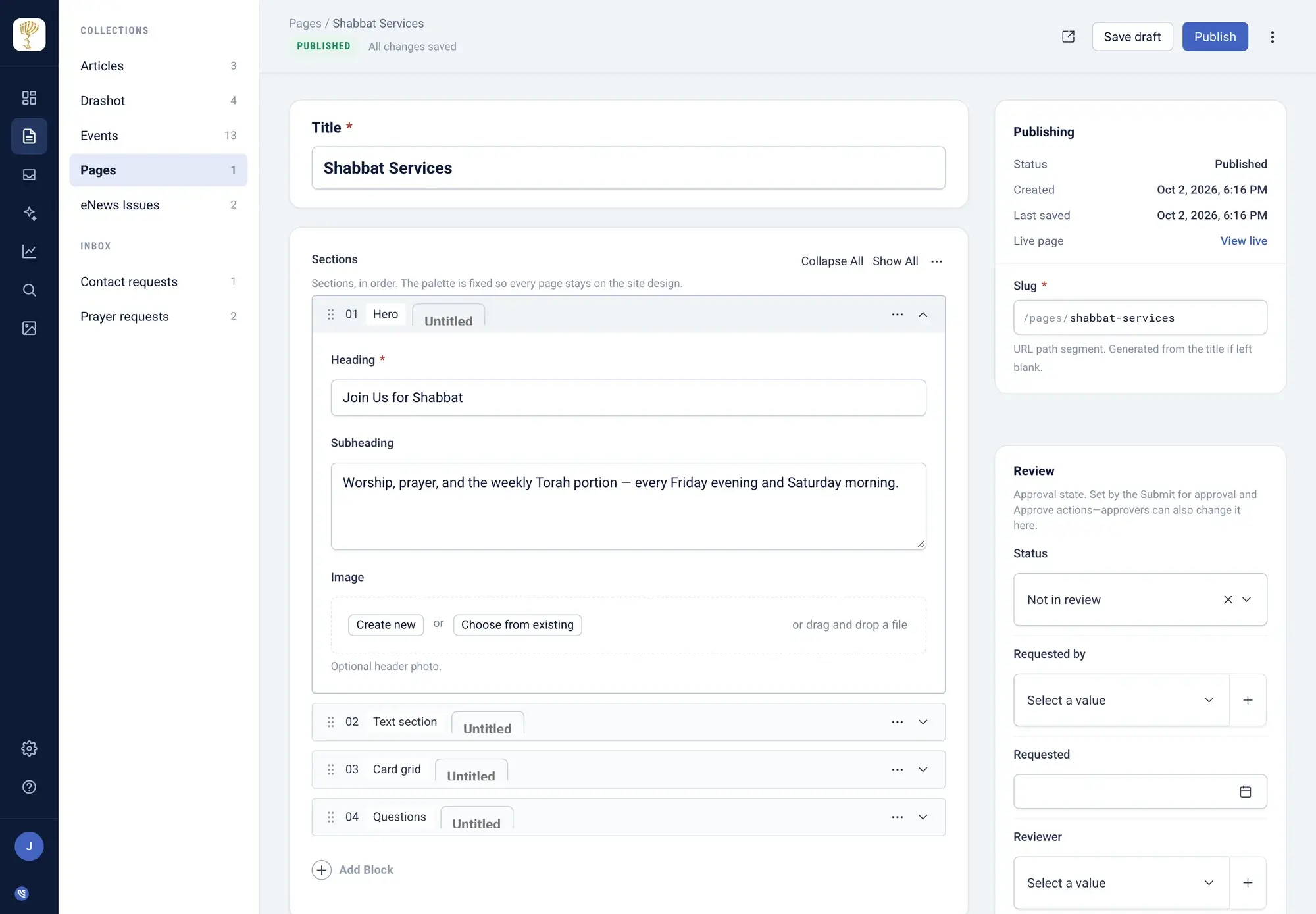Click the Slug input field
The image size is (1316, 914).
[x=1140, y=318]
